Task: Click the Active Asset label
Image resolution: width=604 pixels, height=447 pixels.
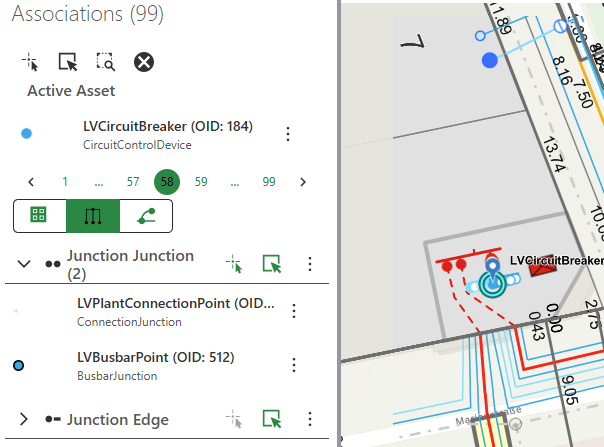Action: coord(71,91)
